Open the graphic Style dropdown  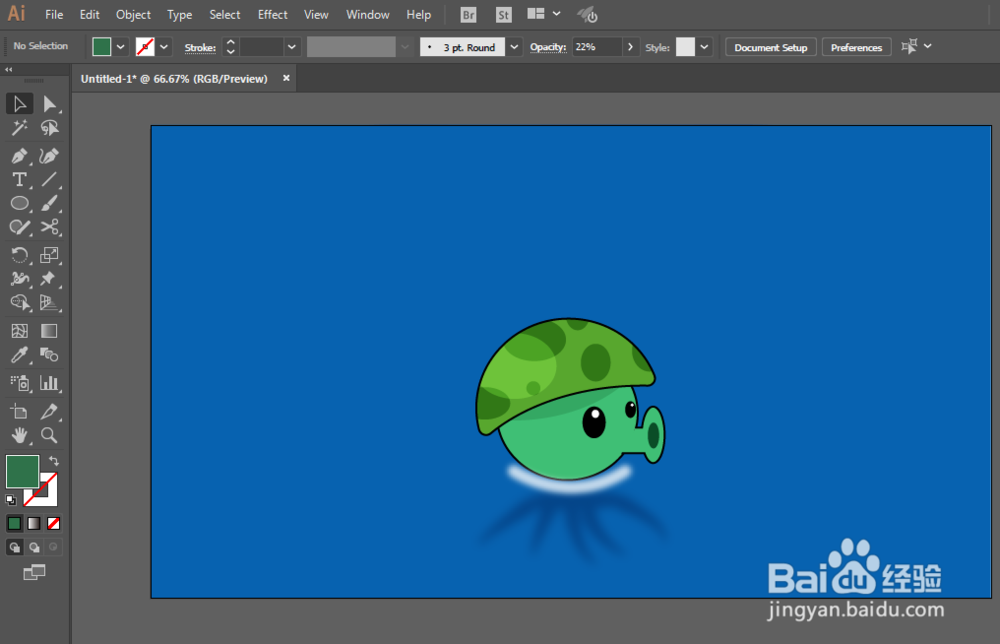(704, 47)
